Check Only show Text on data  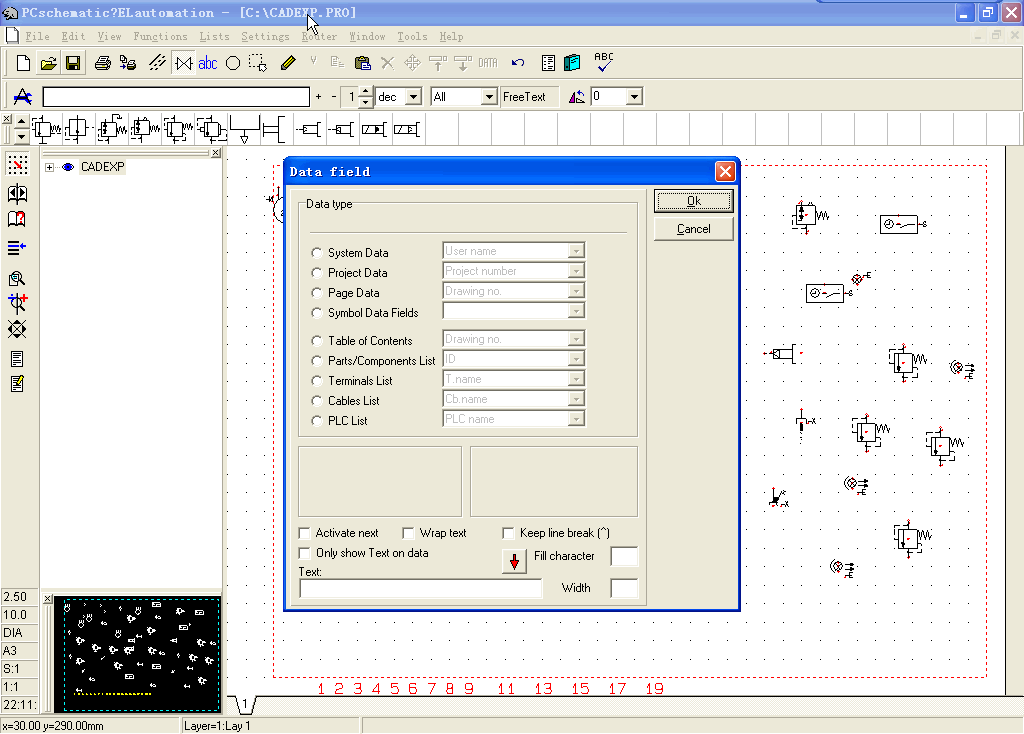tap(304, 553)
